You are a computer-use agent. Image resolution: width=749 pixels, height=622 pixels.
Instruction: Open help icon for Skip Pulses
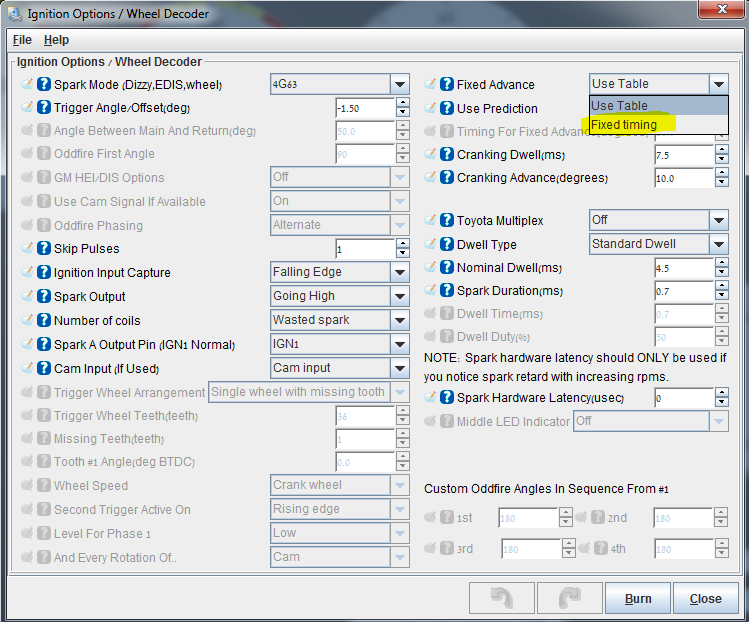43,248
